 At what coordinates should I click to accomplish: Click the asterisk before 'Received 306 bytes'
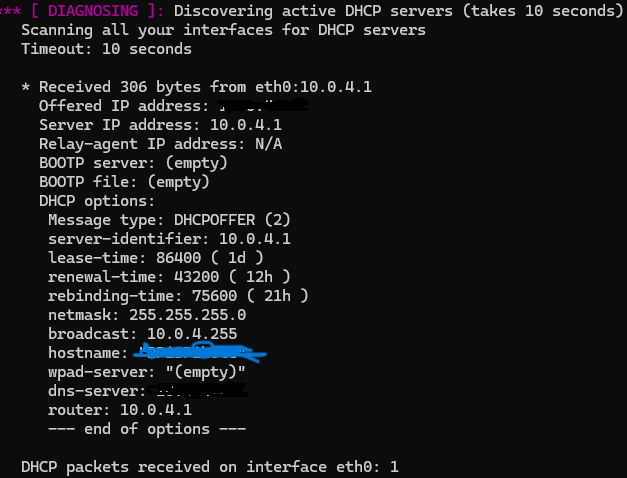pos(26,86)
